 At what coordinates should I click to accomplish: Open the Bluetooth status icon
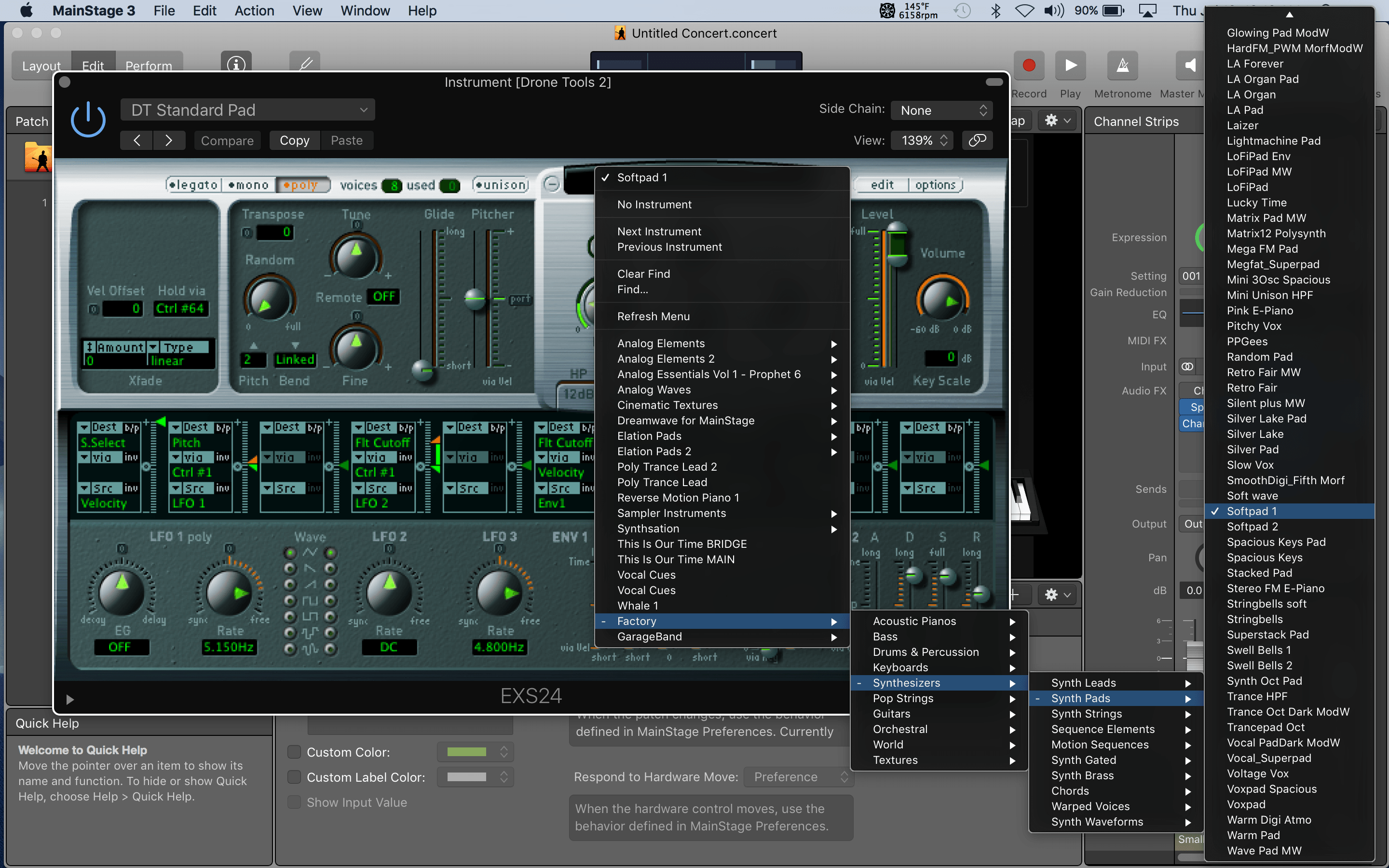pos(996,10)
